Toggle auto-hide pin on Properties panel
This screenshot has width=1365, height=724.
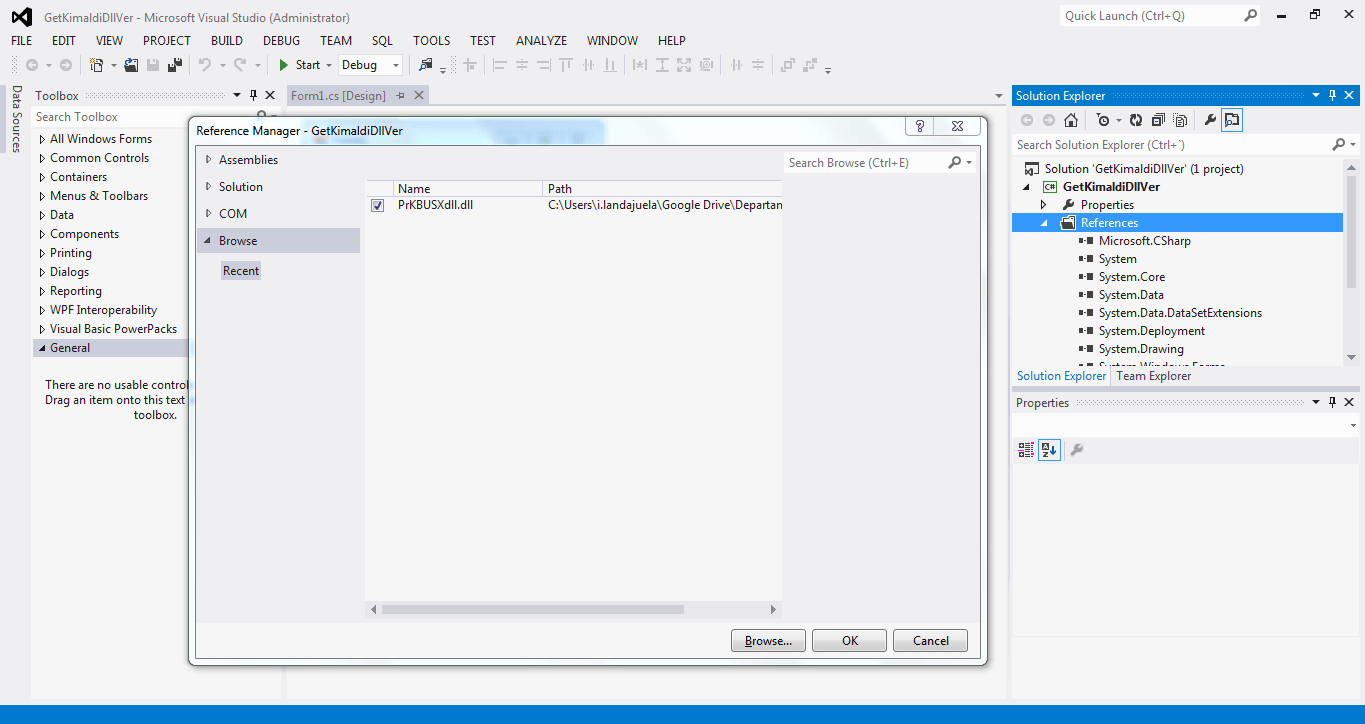click(x=1332, y=402)
